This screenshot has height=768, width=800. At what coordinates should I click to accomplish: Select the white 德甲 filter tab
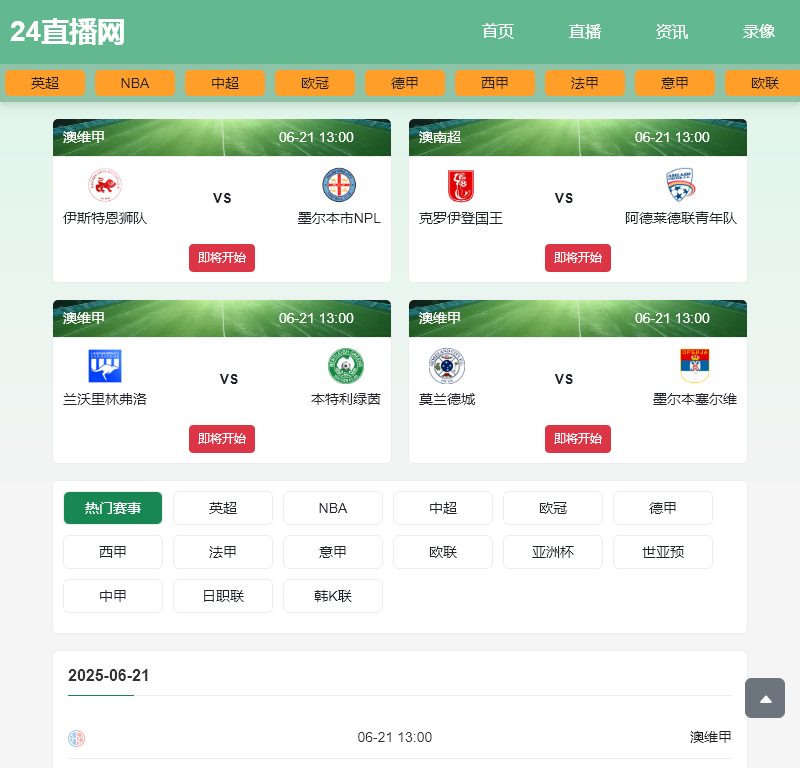[663, 508]
